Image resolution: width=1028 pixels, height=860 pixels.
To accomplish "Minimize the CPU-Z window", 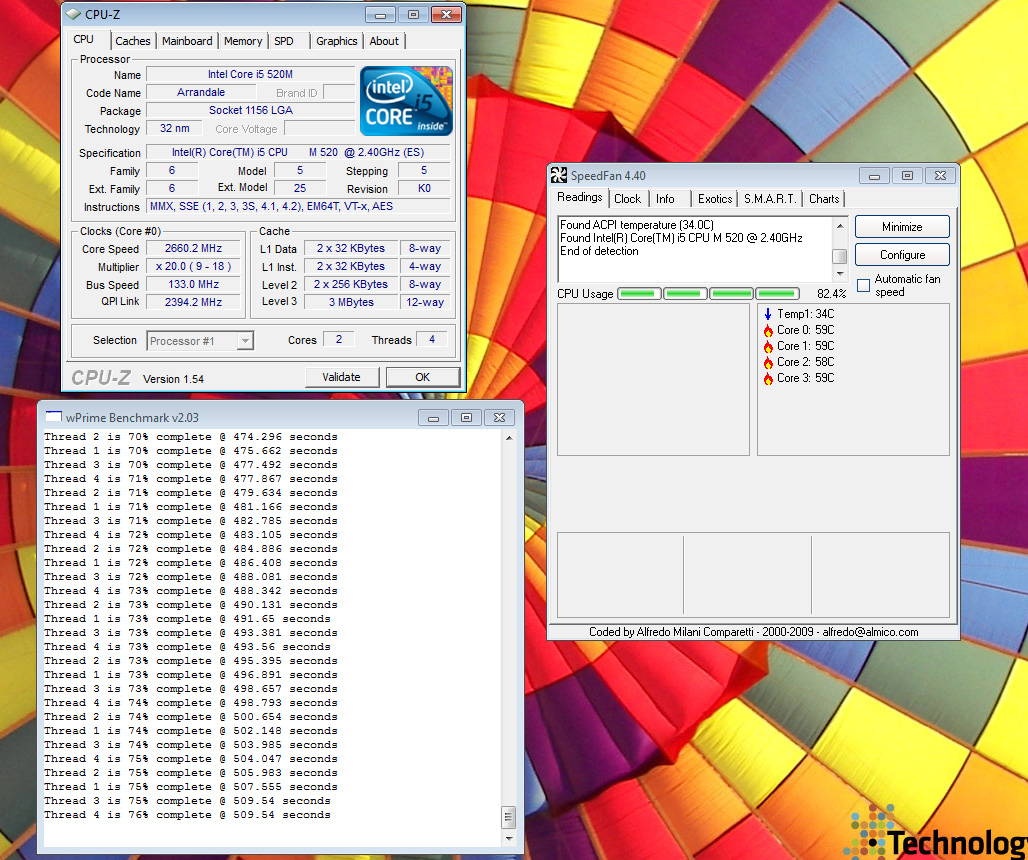I will point(380,14).
